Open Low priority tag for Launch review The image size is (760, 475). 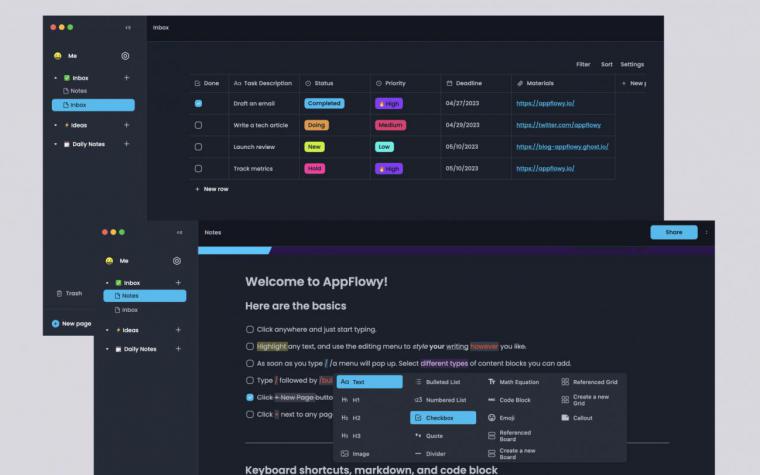click(384, 147)
